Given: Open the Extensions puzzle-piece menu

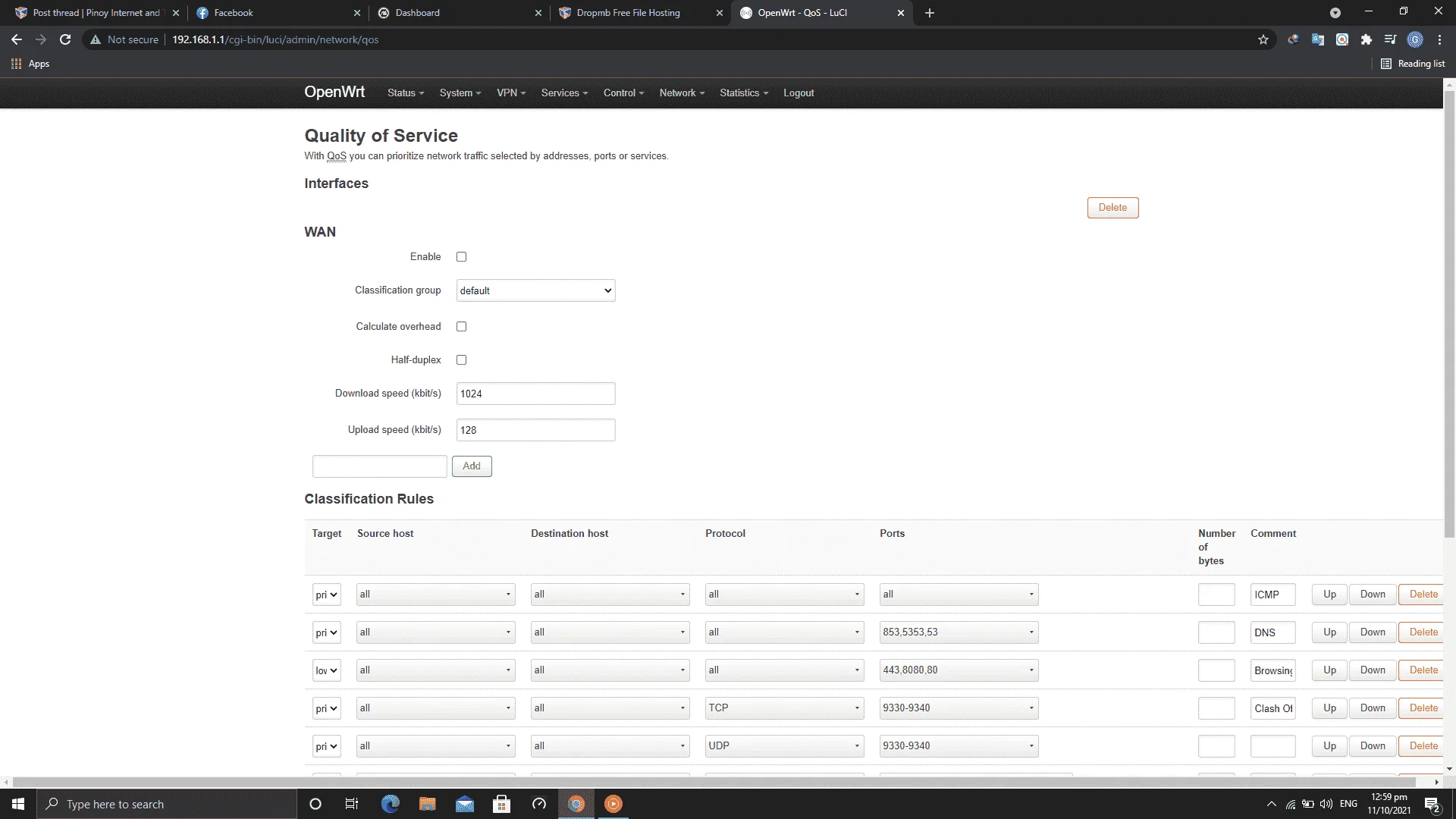Looking at the screenshot, I should pos(1367,39).
